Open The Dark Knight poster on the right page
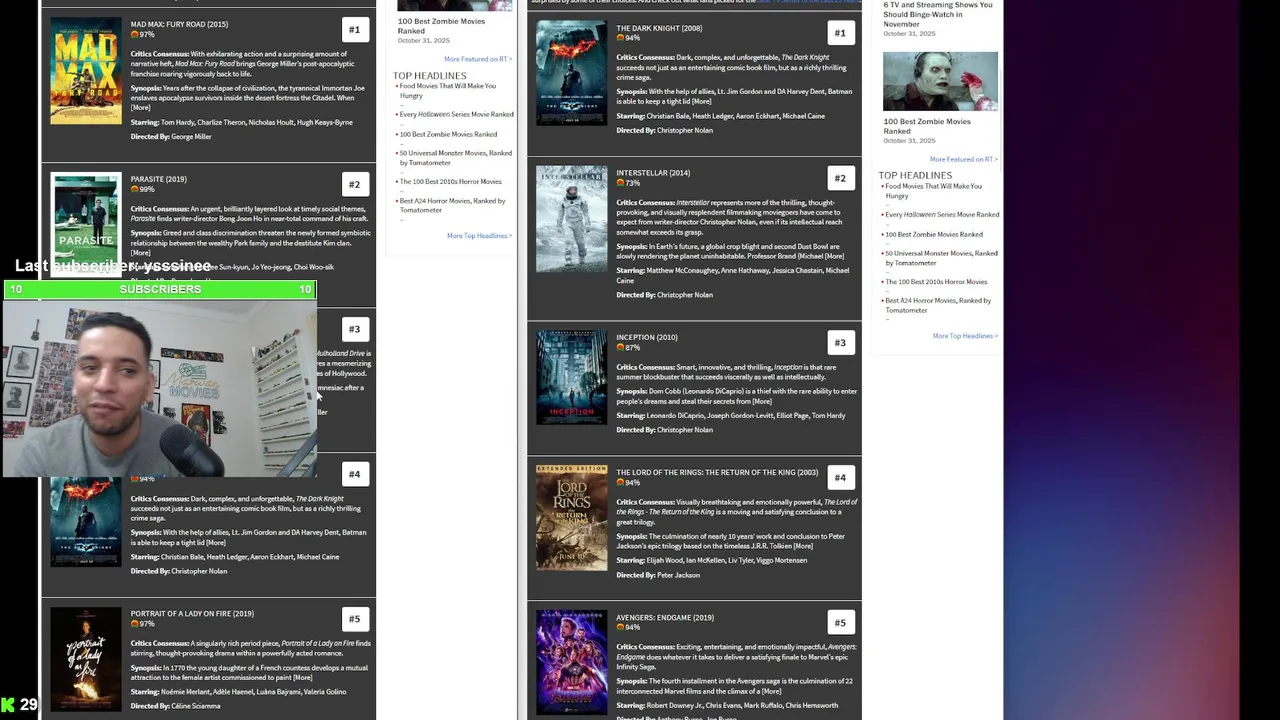Image resolution: width=1280 pixels, height=720 pixels. (x=571, y=73)
